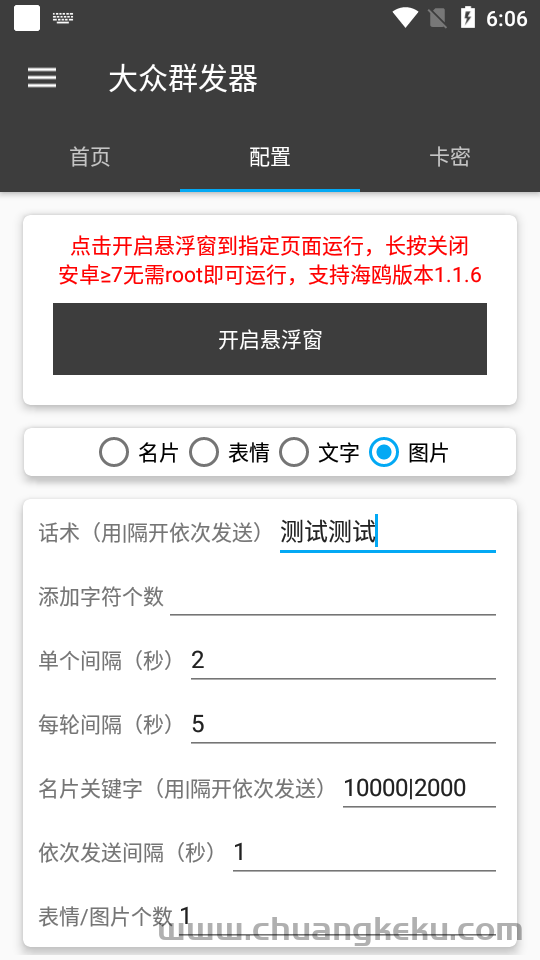Tap the keyboard notification icon
Screen dimensions: 540x960
coord(62,18)
